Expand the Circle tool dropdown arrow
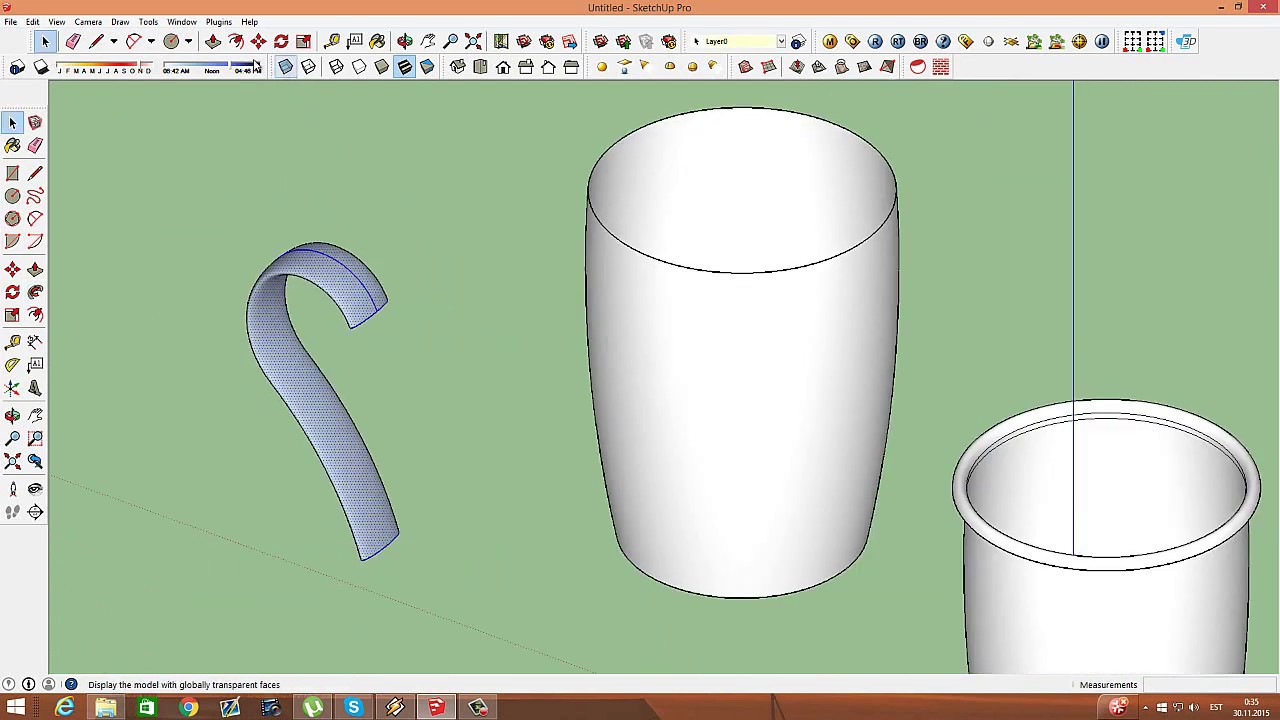The width and height of the screenshot is (1280, 720). tap(188, 41)
